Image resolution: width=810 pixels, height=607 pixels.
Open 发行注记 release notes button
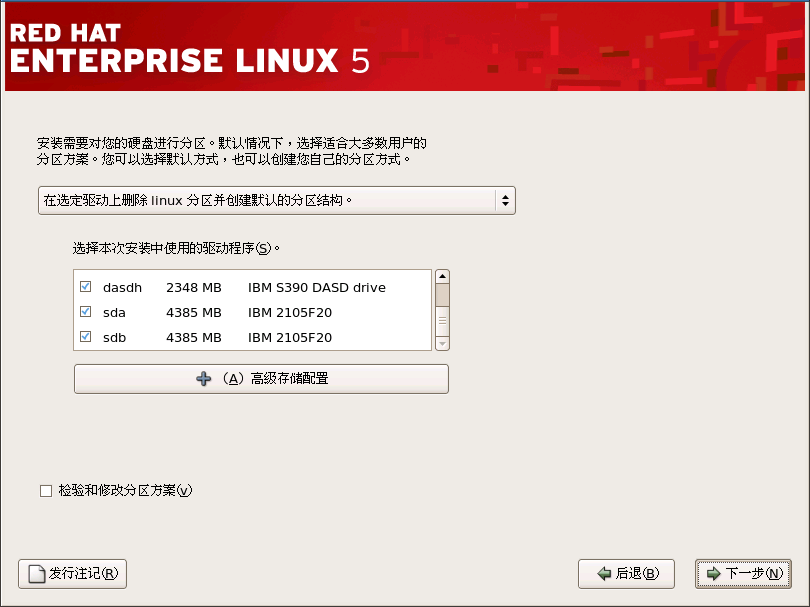[x=72, y=574]
